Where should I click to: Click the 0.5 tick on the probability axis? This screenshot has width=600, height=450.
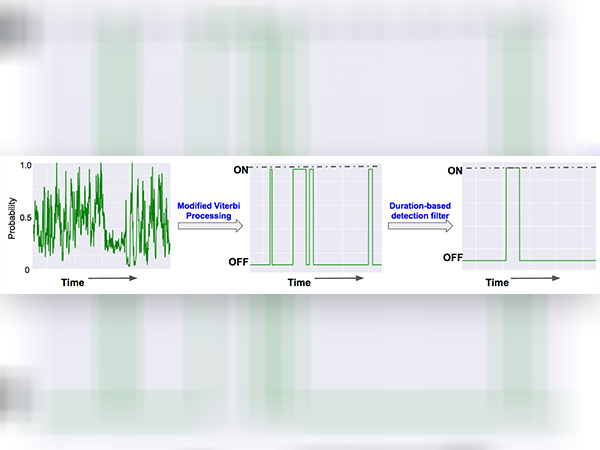(25, 217)
